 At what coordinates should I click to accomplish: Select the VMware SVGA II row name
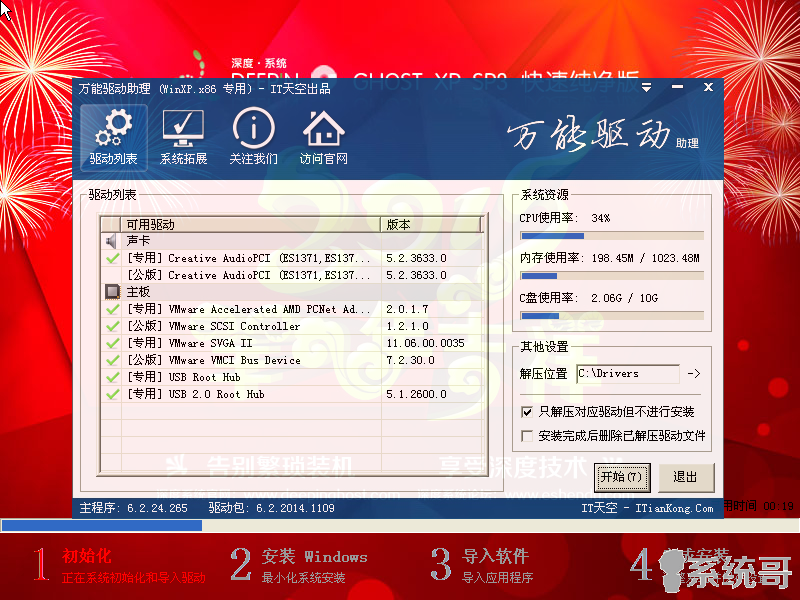pyautogui.click(x=189, y=343)
